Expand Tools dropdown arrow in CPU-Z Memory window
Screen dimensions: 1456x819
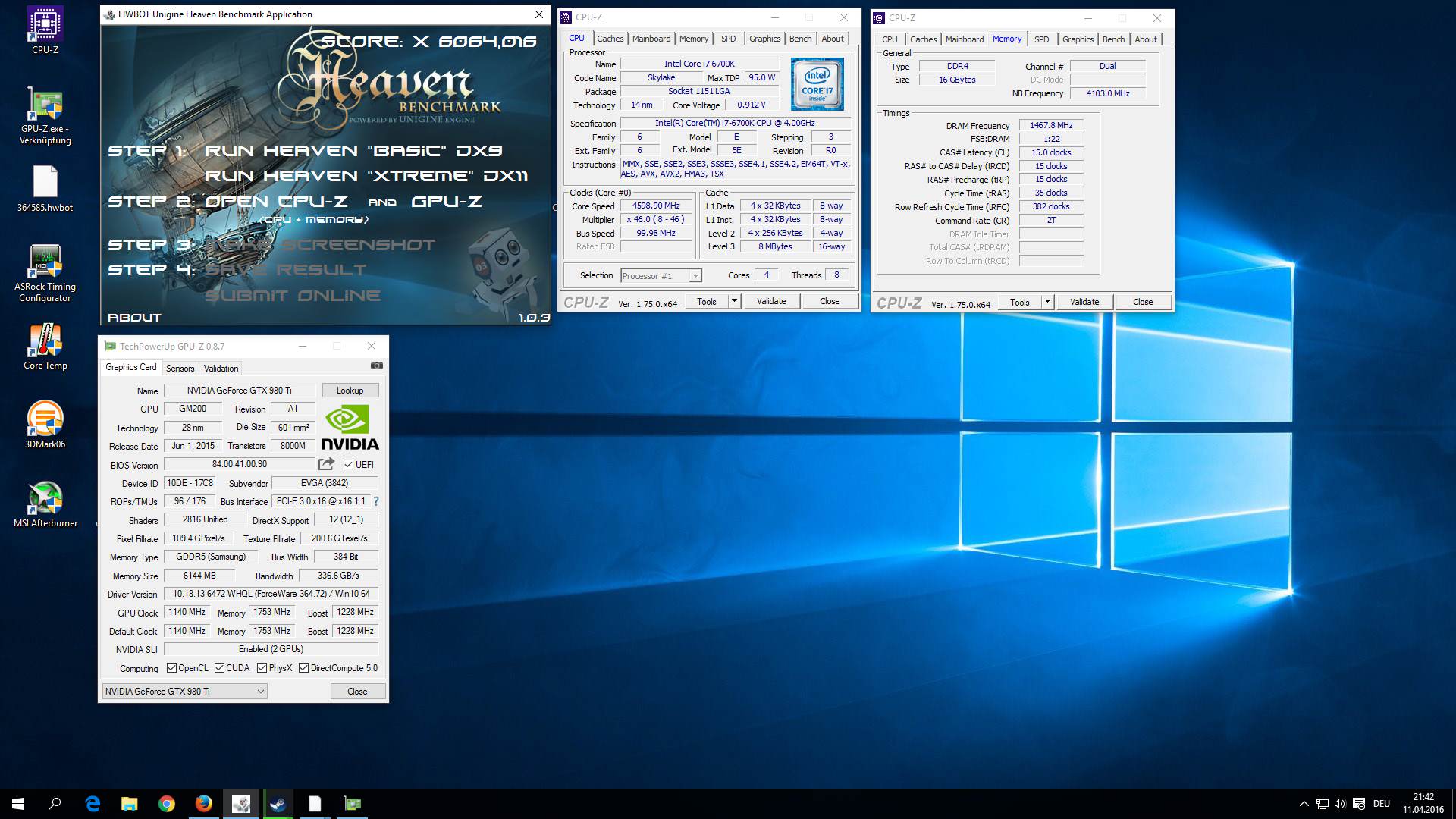[x=1046, y=302]
